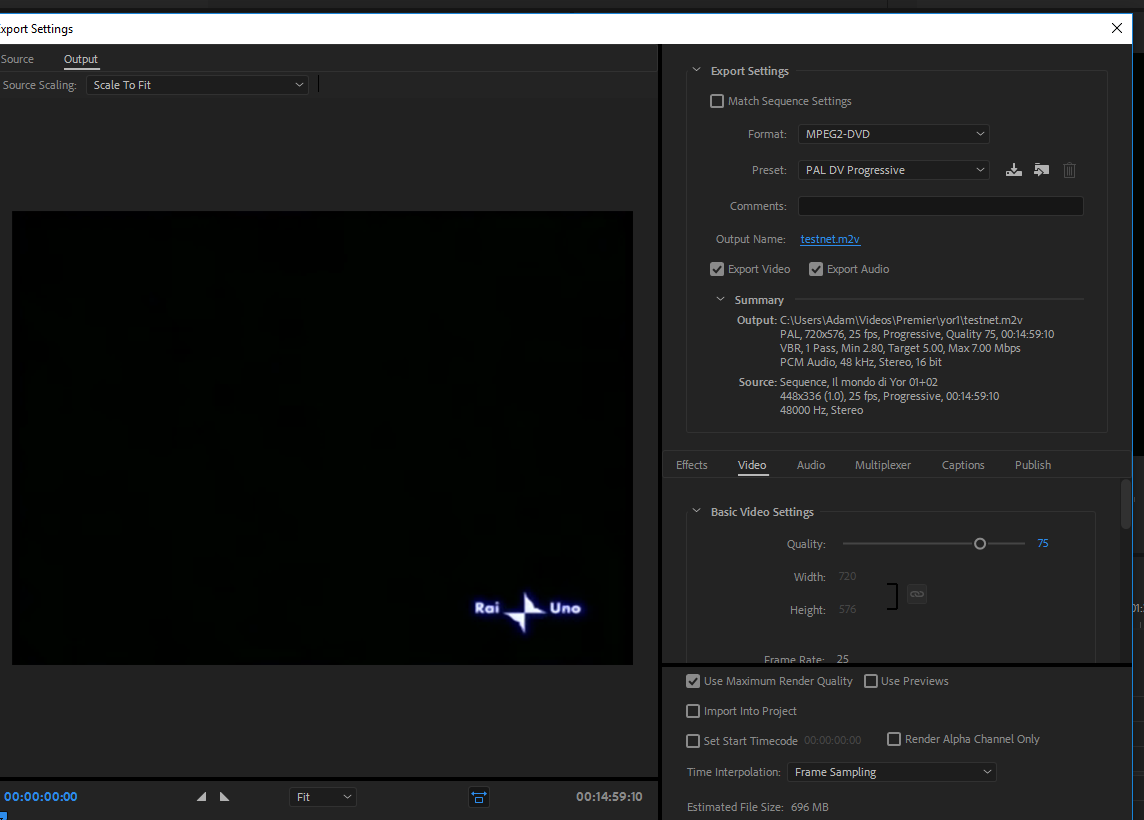Set Out Point marker icon
1144x820 pixels.
[x=225, y=797]
